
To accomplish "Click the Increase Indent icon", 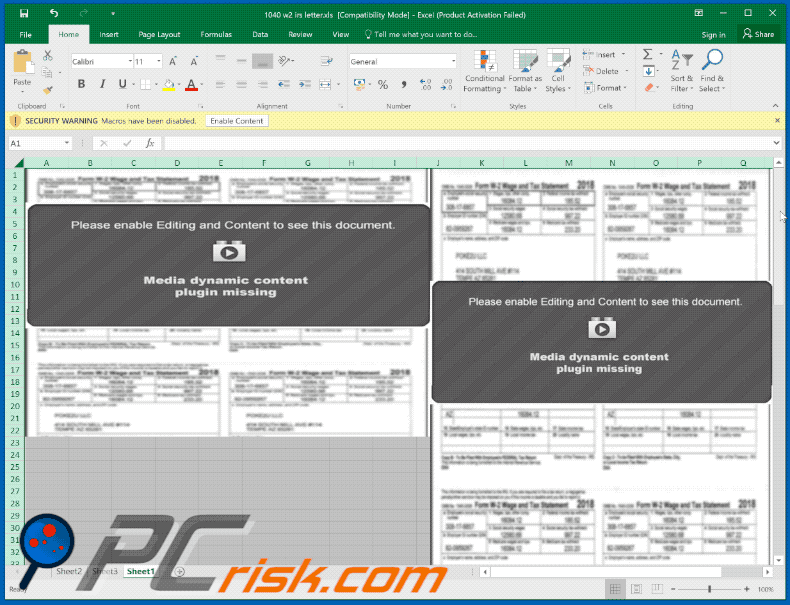I will pyautogui.click(x=304, y=85).
